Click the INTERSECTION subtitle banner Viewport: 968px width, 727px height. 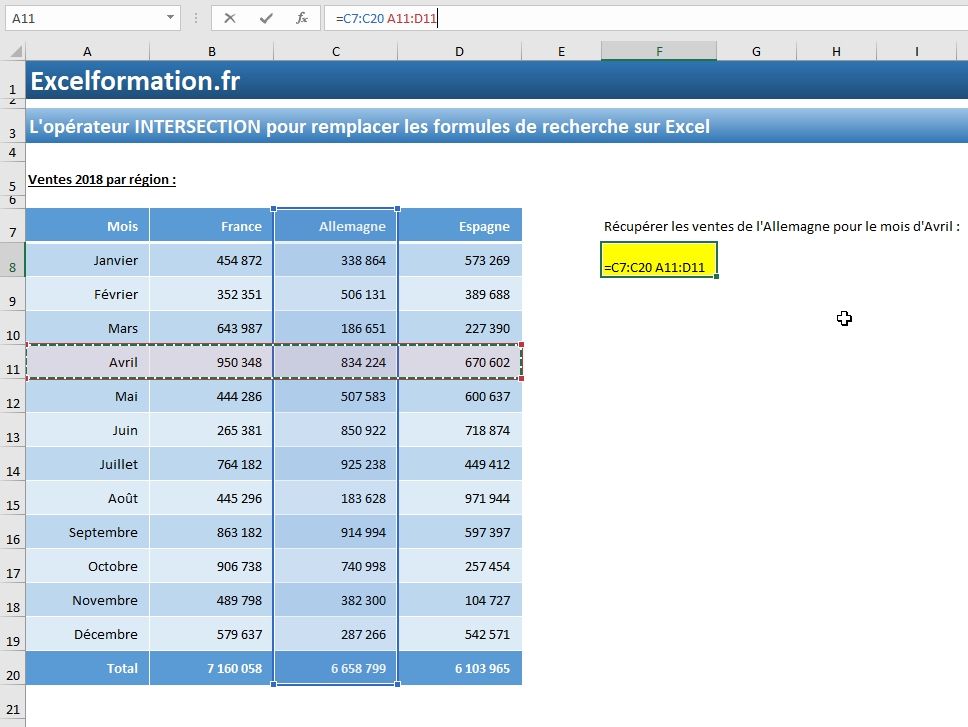click(x=496, y=126)
